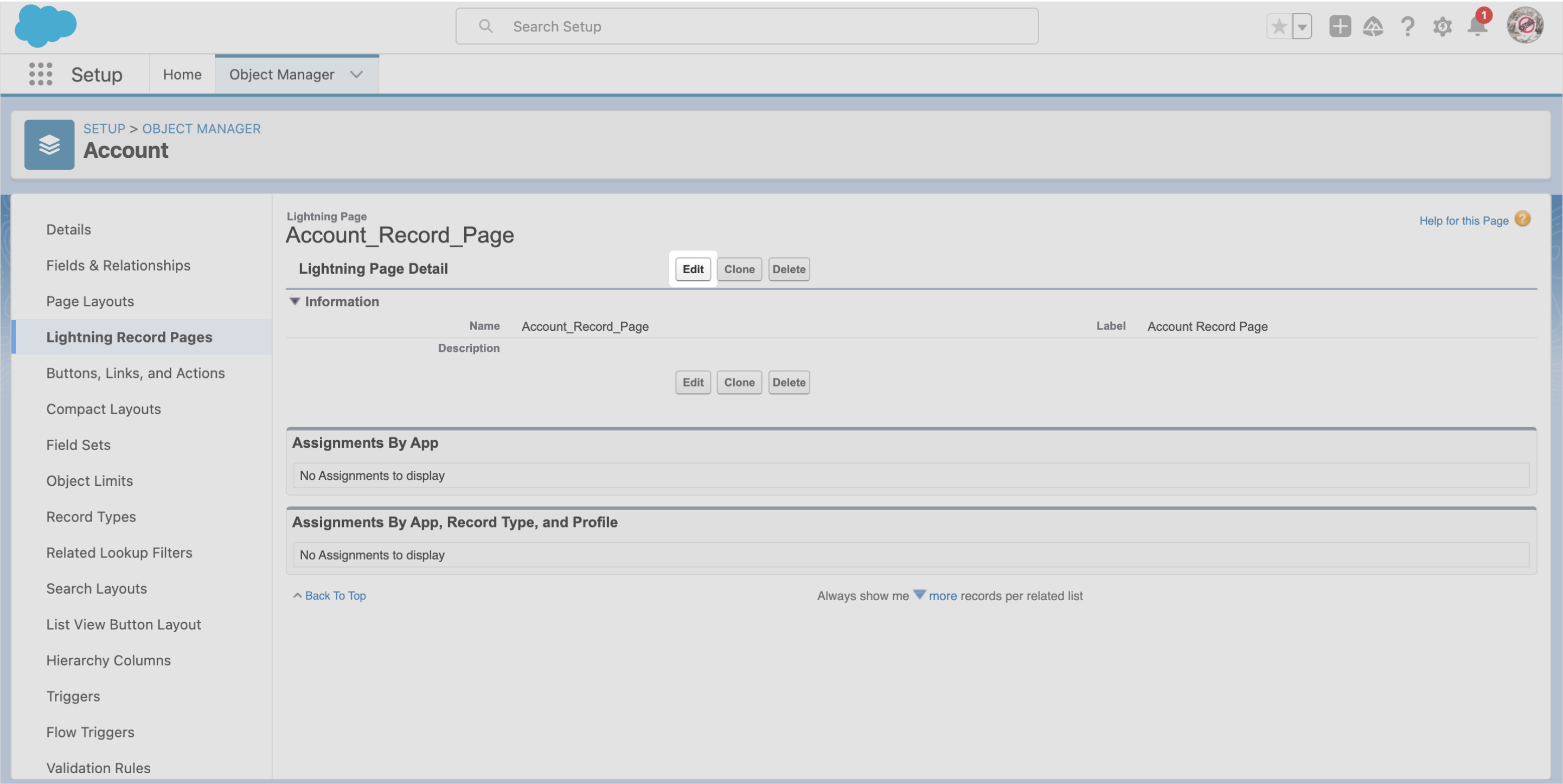Collapse the Information section triangle
The width and height of the screenshot is (1563, 784).
point(295,301)
